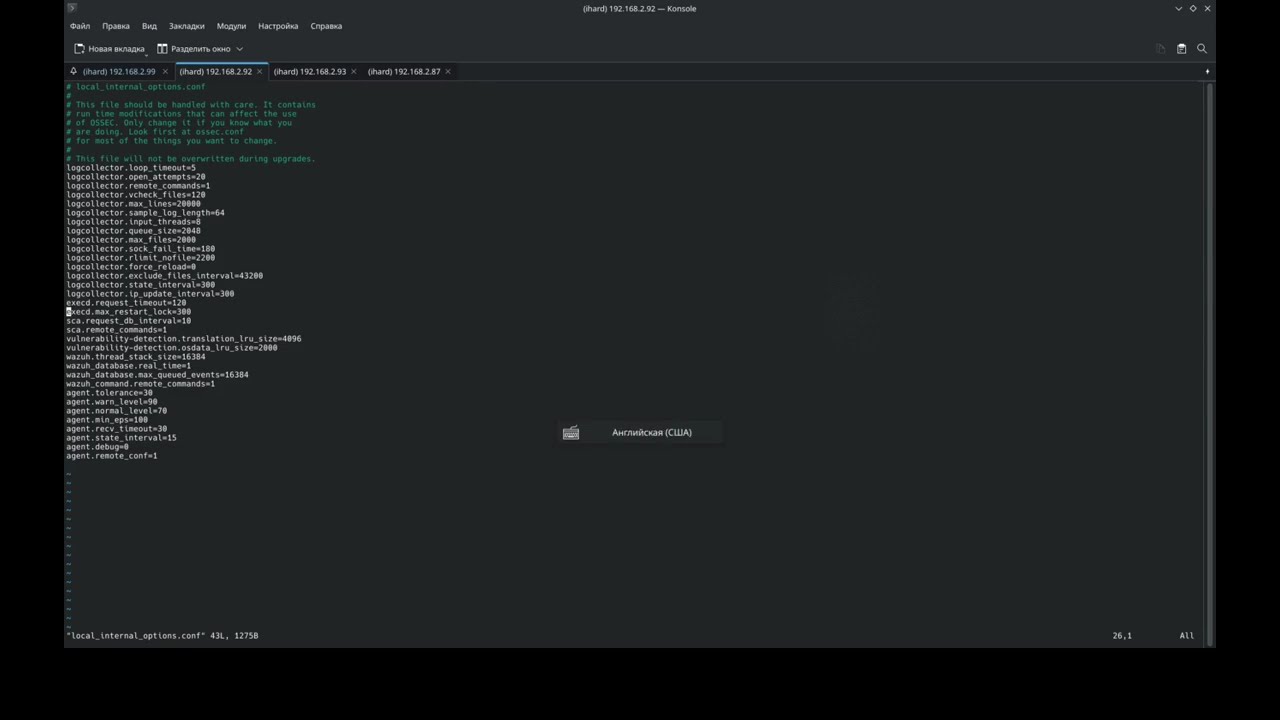Viewport: 1280px width, 720px height.
Task: Open the Файл menu
Action: (x=80, y=26)
